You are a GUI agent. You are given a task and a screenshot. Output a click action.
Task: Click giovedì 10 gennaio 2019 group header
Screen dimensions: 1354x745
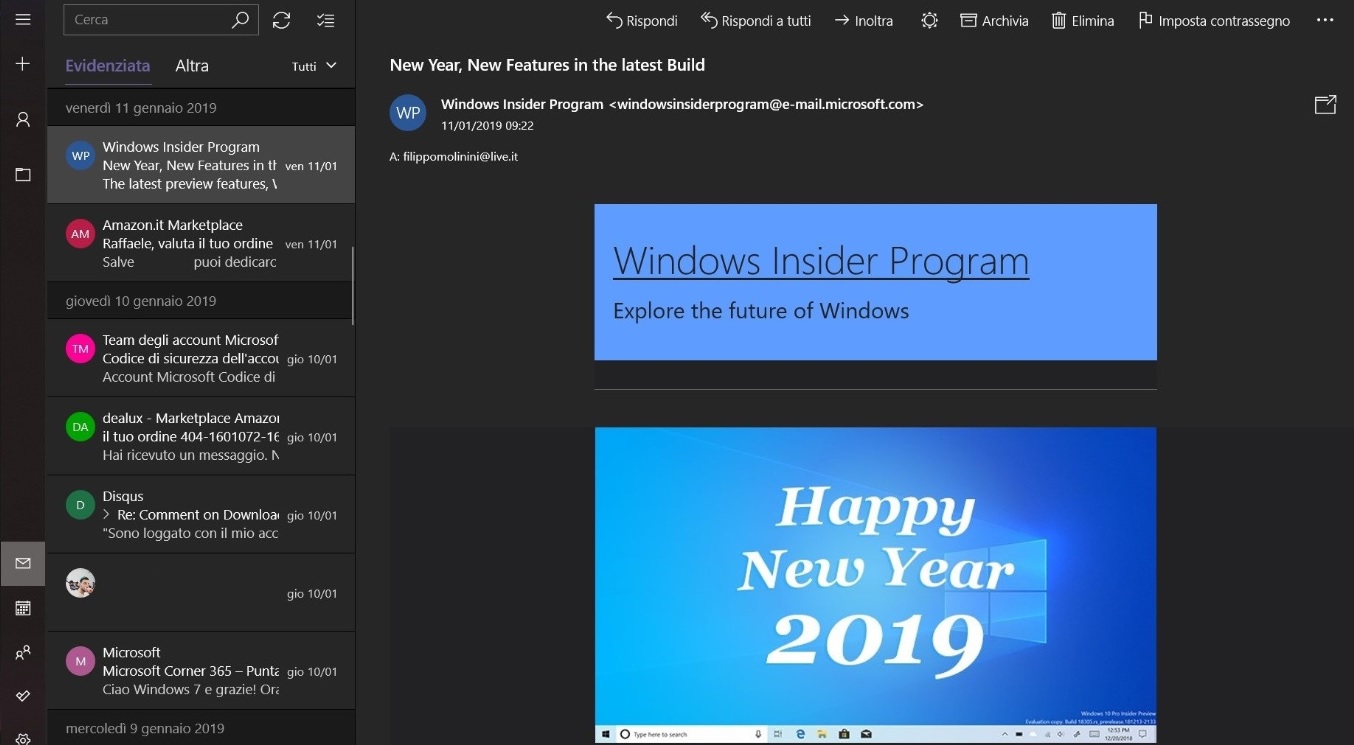tap(201, 301)
